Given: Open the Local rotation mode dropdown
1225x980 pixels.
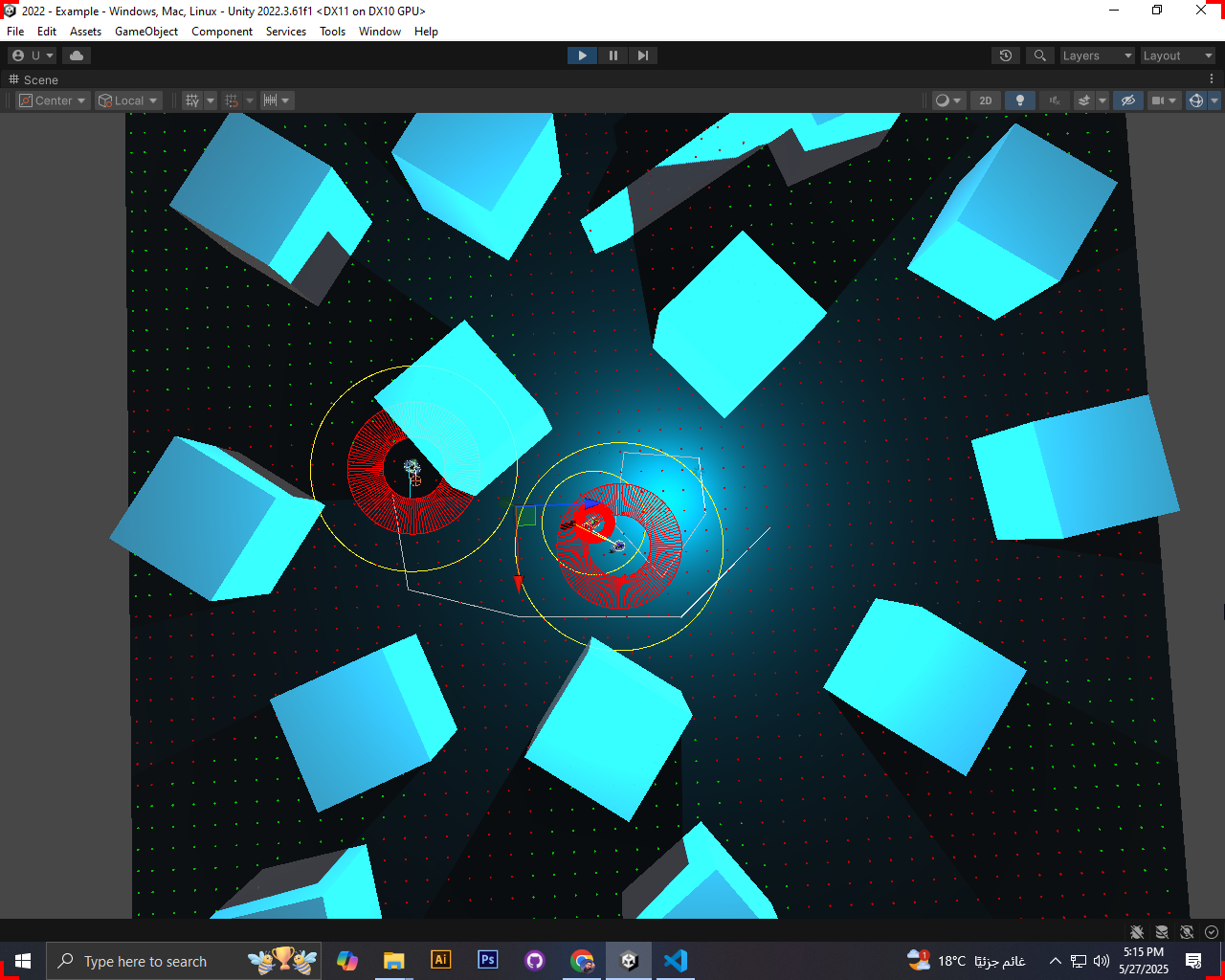Looking at the screenshot, I should tap(128, 100).
